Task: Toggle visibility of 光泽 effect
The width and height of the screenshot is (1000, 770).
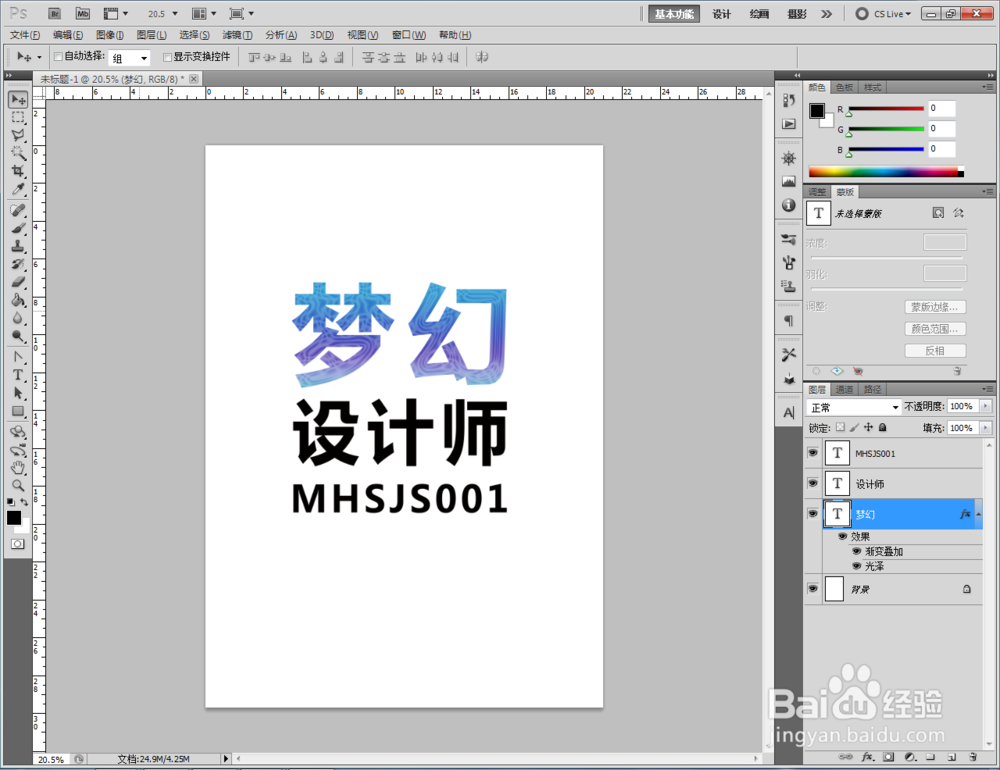Action: (857, 566)
